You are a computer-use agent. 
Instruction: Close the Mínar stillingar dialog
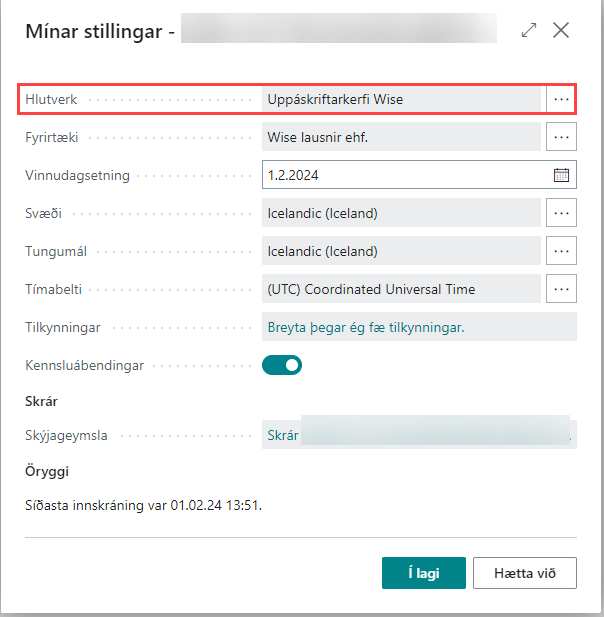(561, 30)
